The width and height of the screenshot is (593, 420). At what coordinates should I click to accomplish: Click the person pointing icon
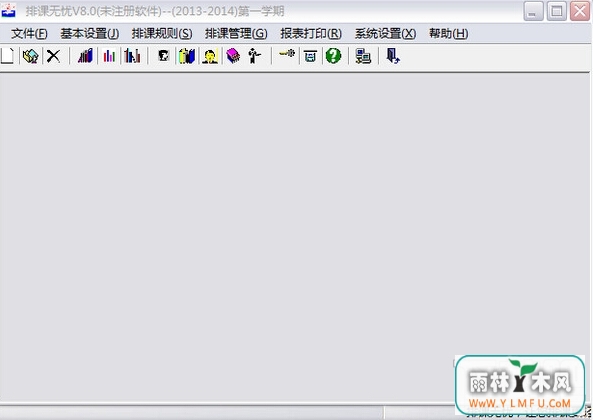click(x=255, y=56)
